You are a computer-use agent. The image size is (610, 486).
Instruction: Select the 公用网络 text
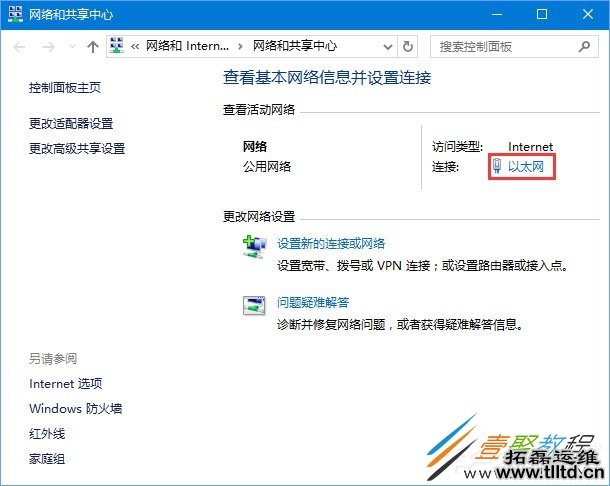point(267,167)
